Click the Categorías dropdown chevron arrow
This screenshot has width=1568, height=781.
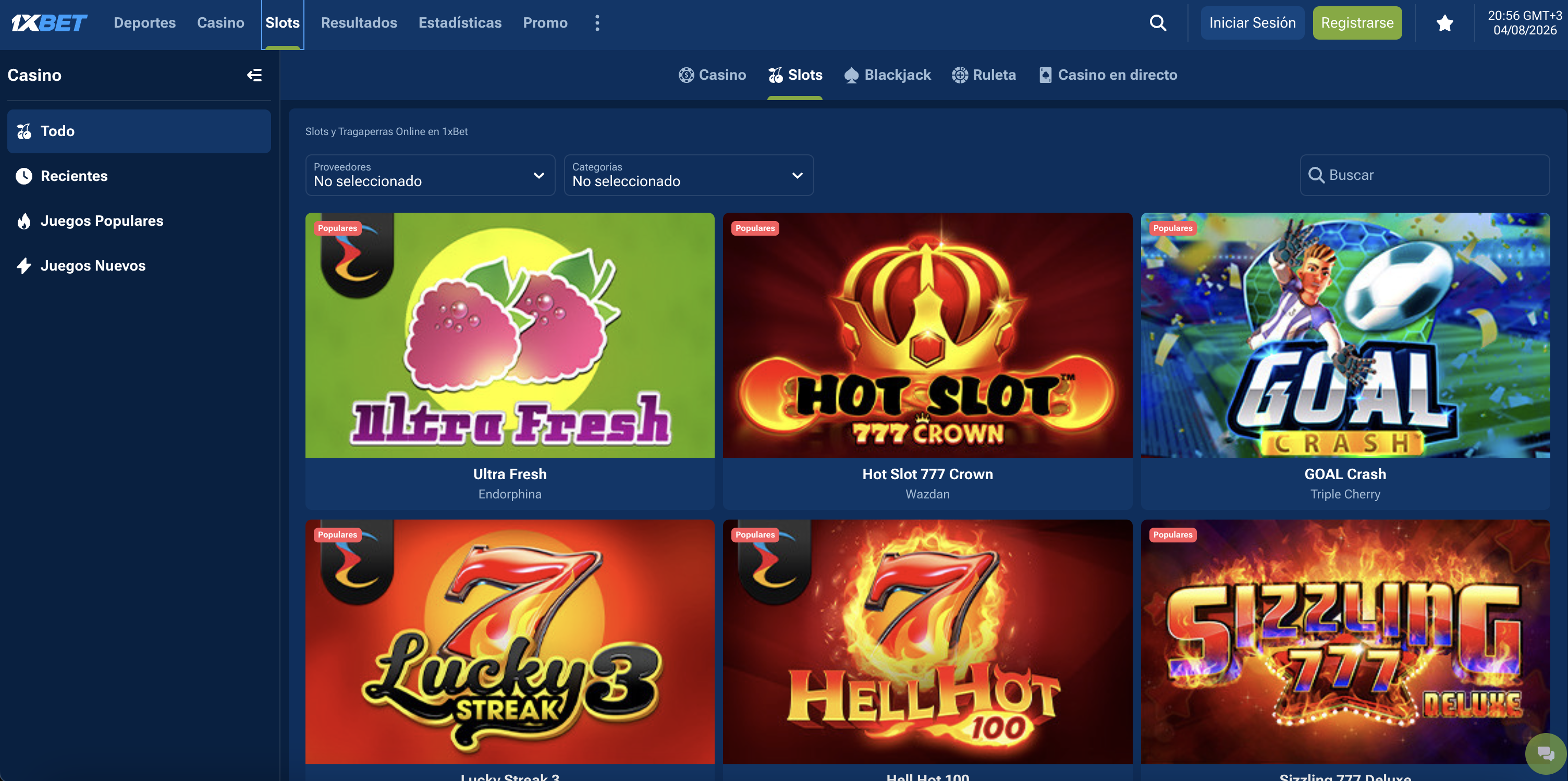click(x=798, y=175)
